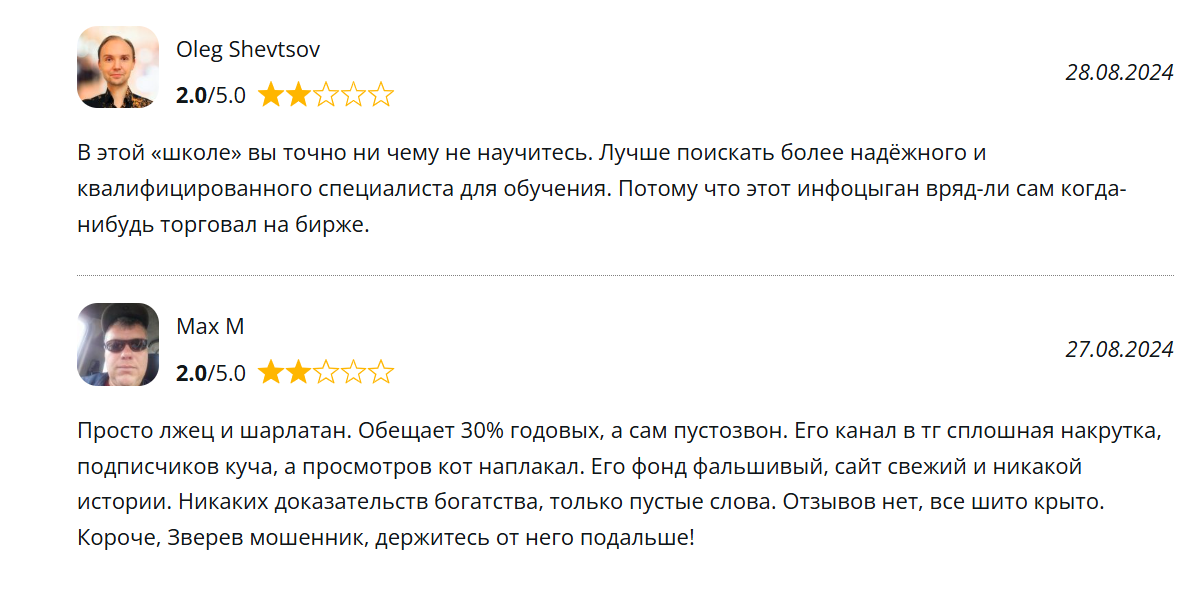This screenshot has height=610, width=1196.
Task: Click second filled star in Oleg Shevtsov's rating
Action: 298,96
